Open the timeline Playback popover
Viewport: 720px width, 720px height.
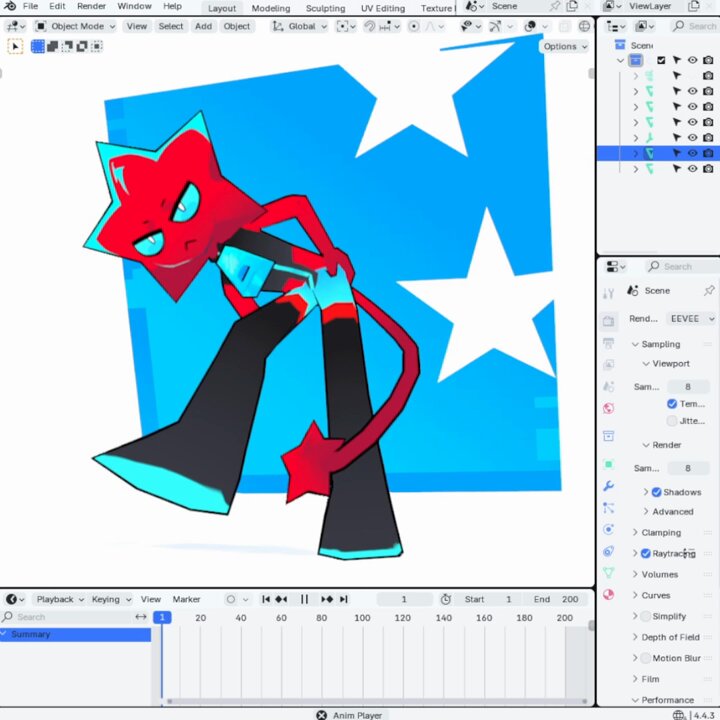click(60, 599)
